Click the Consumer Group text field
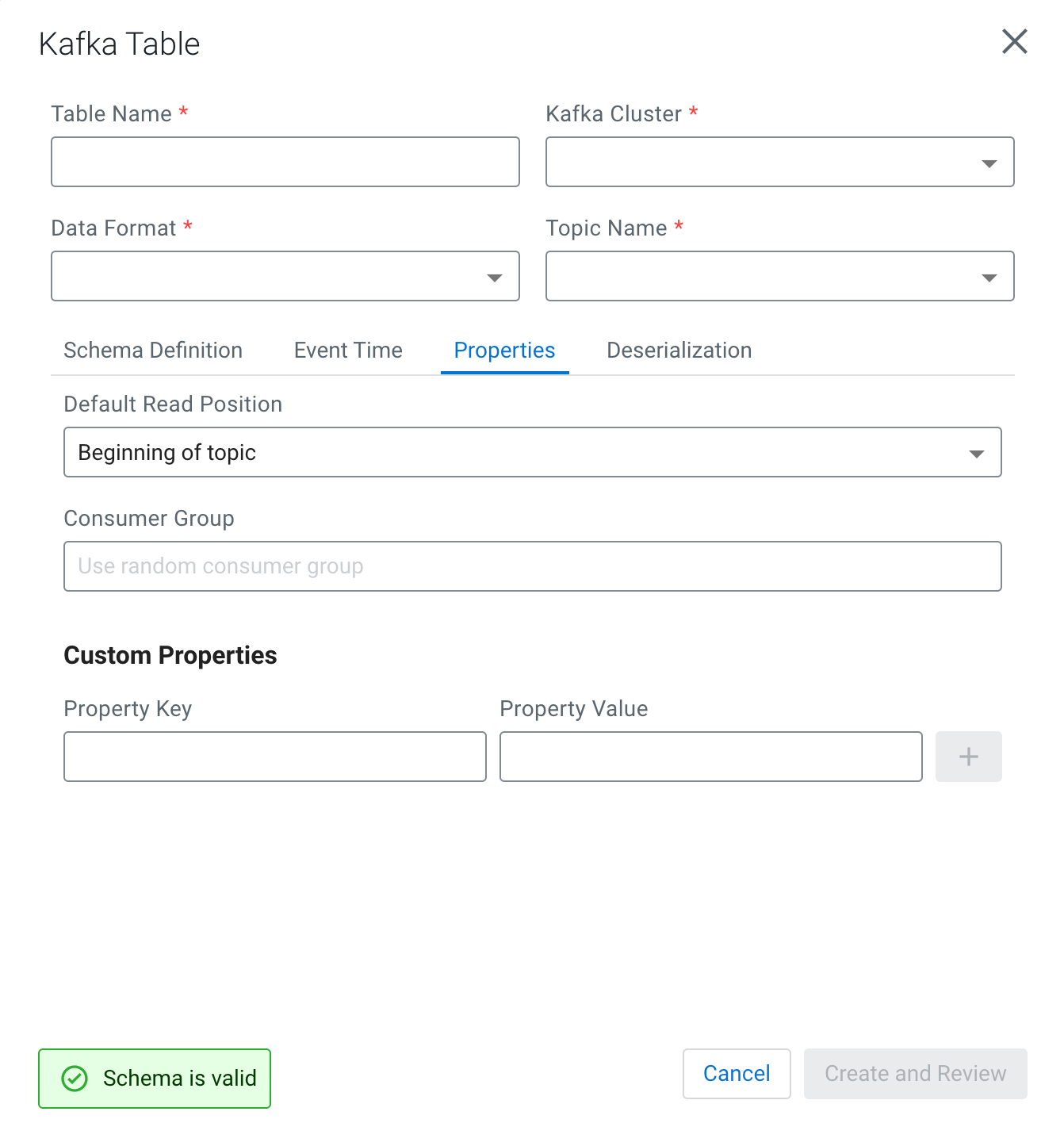This screenshot has height=1123, width=1064. click(532, 566)
